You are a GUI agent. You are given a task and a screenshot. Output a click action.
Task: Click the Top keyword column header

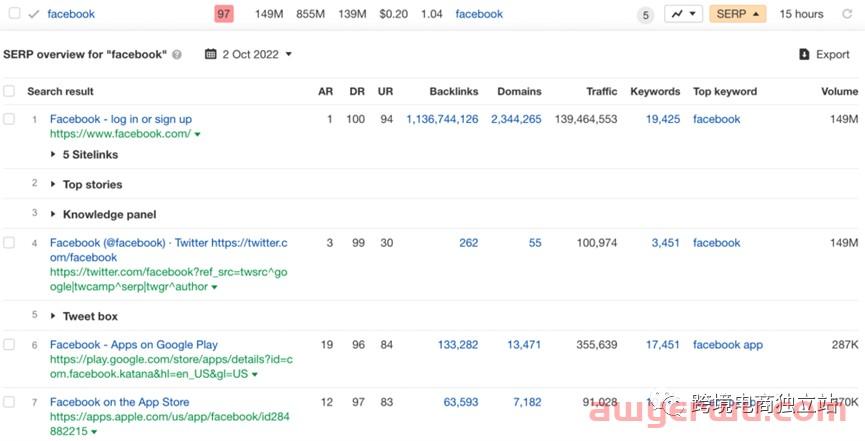point(725,92)
